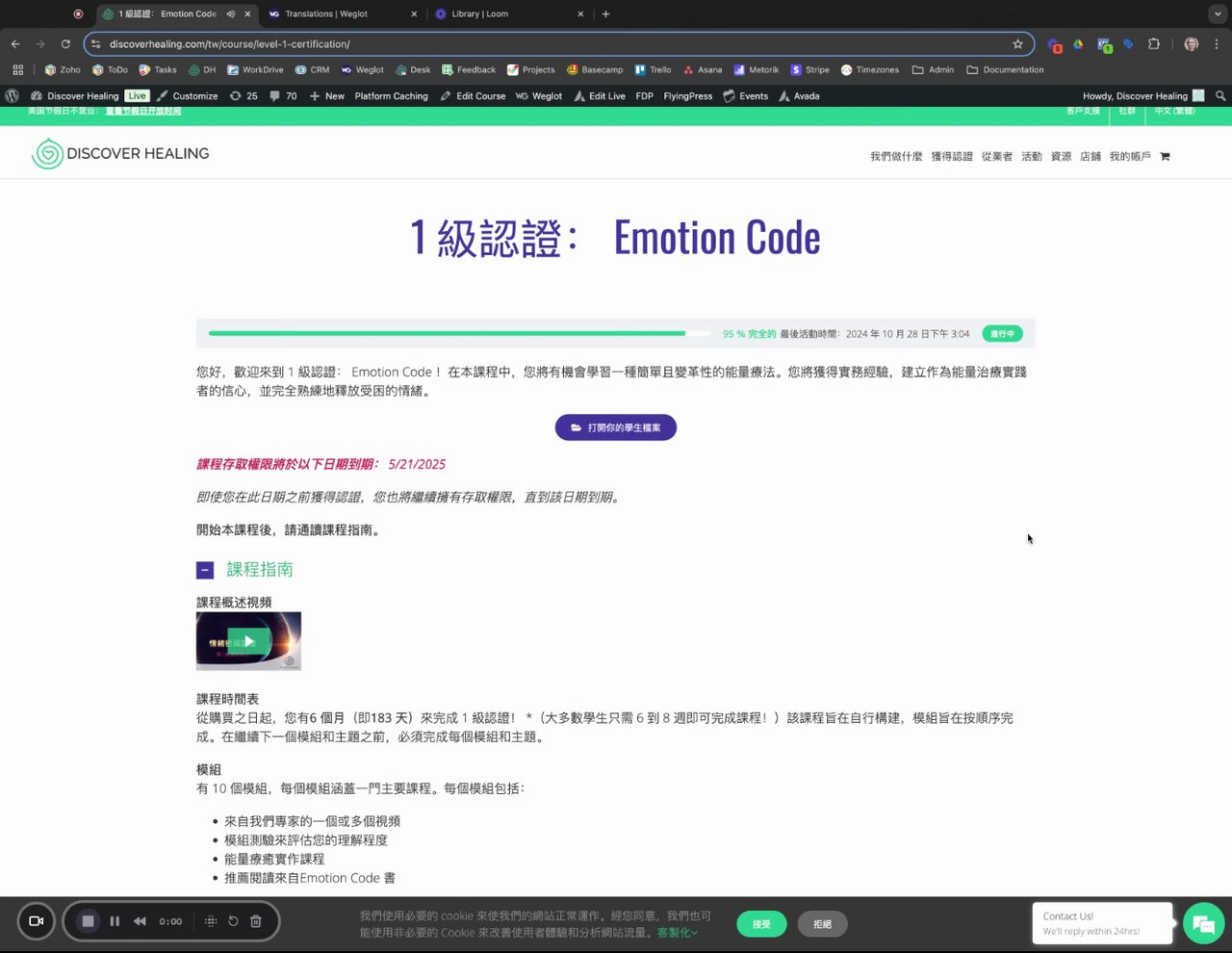Click the Events link in admin bar
Image resolution: width=1232 pixels, height=953 pixels.
pos(746,96)
